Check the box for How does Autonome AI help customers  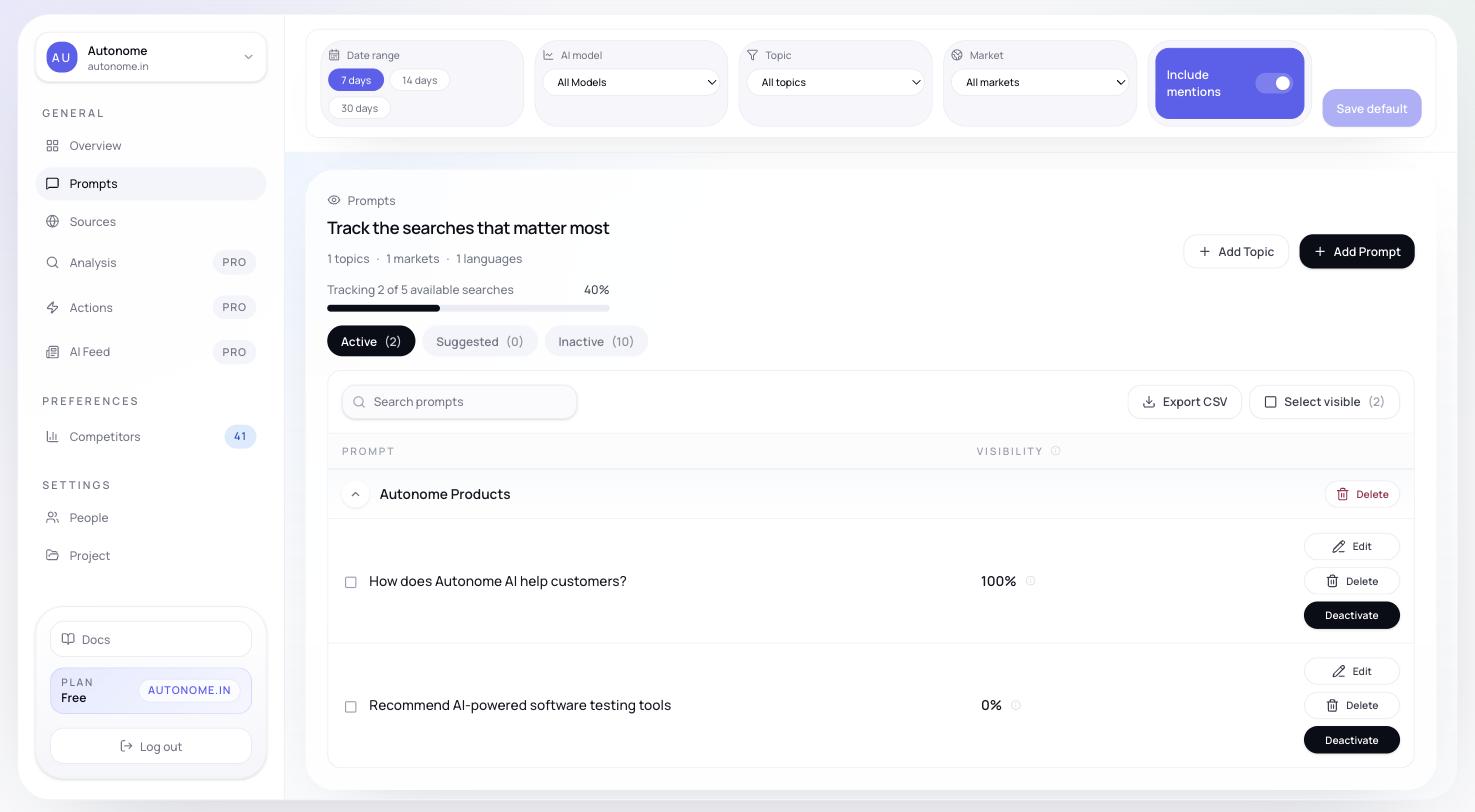tap(351, 582)
